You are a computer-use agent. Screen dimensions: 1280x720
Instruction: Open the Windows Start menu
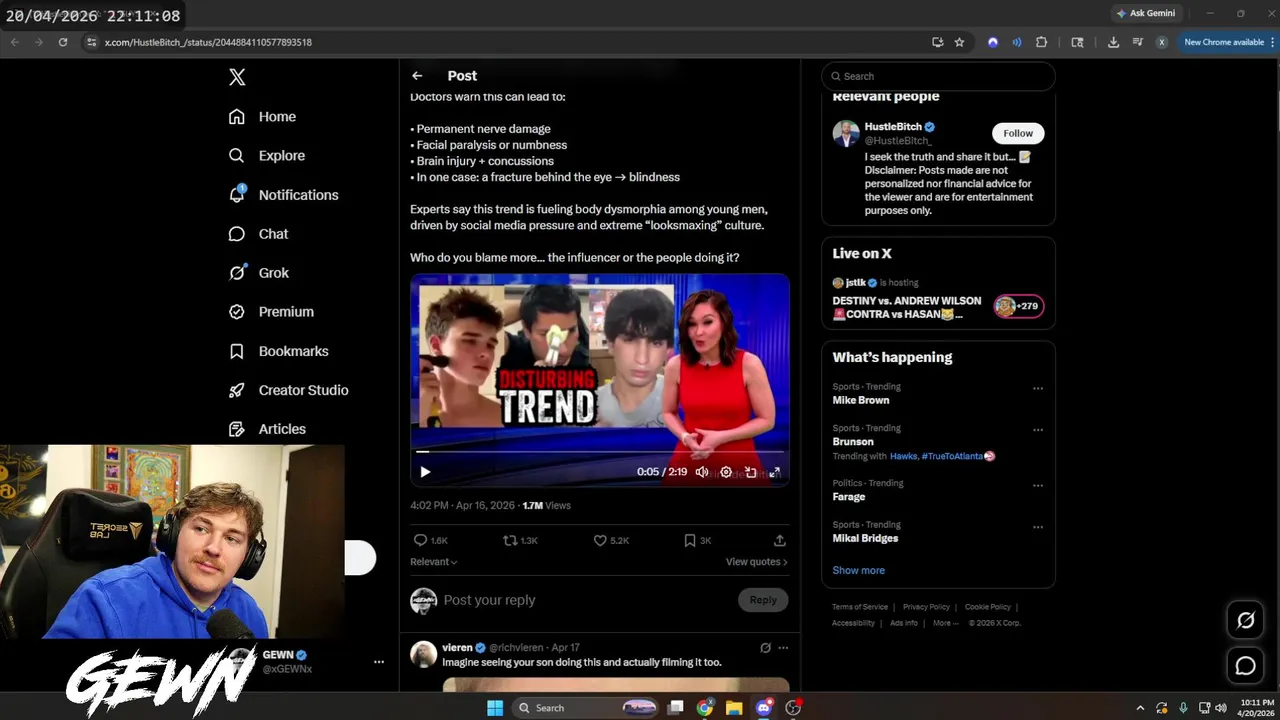[x=495, y=708]
